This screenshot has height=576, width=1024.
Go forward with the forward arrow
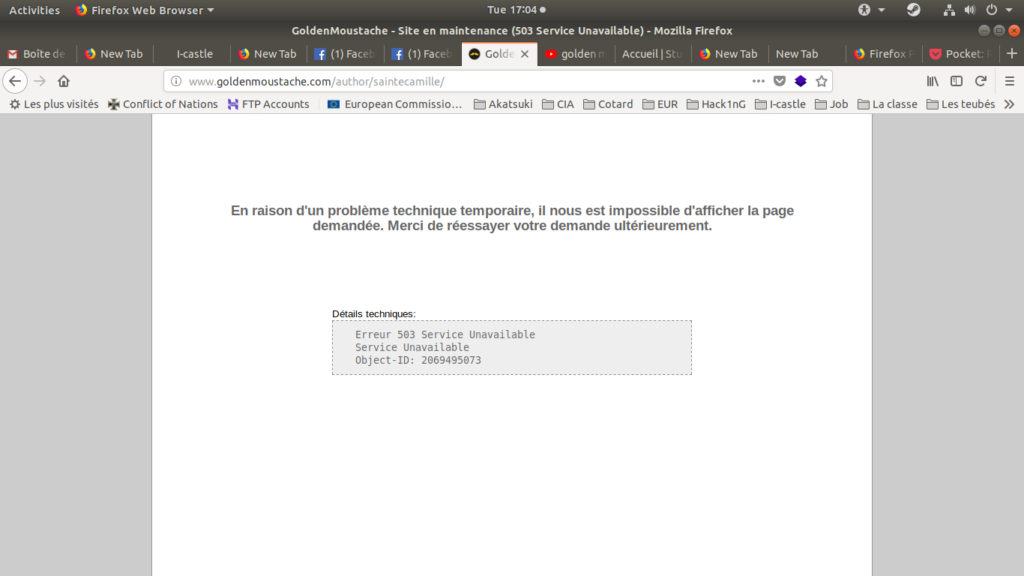coord(40,81)
